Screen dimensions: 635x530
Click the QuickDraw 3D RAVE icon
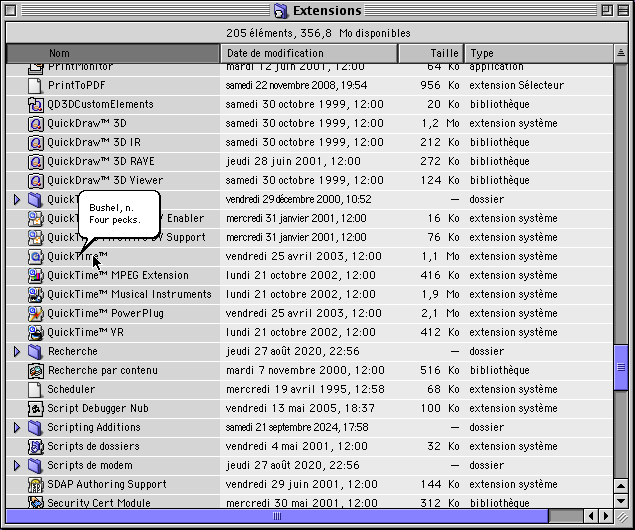tap(35, 162)
